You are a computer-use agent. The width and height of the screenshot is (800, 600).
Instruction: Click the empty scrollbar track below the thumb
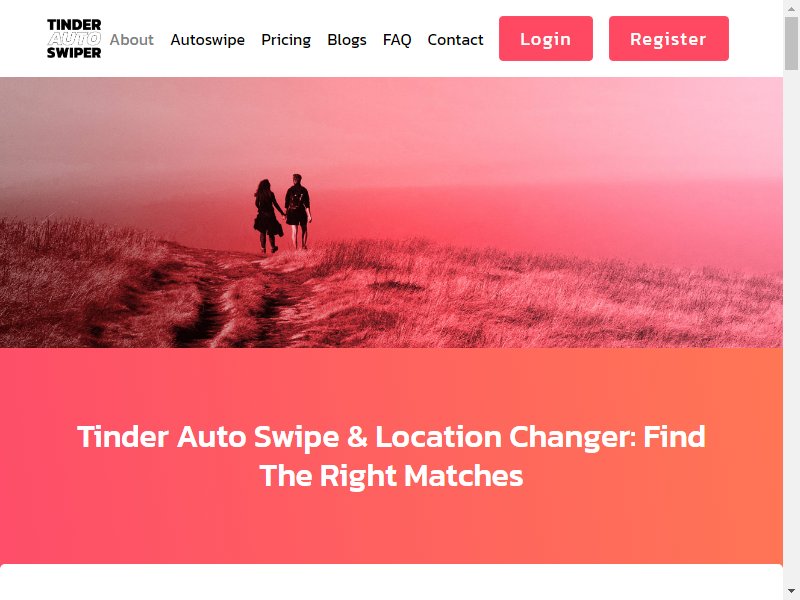tap(791, 327)
